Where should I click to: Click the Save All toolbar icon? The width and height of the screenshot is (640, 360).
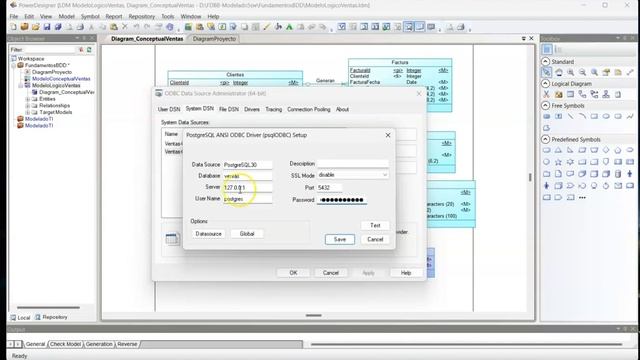coord(58,27)
